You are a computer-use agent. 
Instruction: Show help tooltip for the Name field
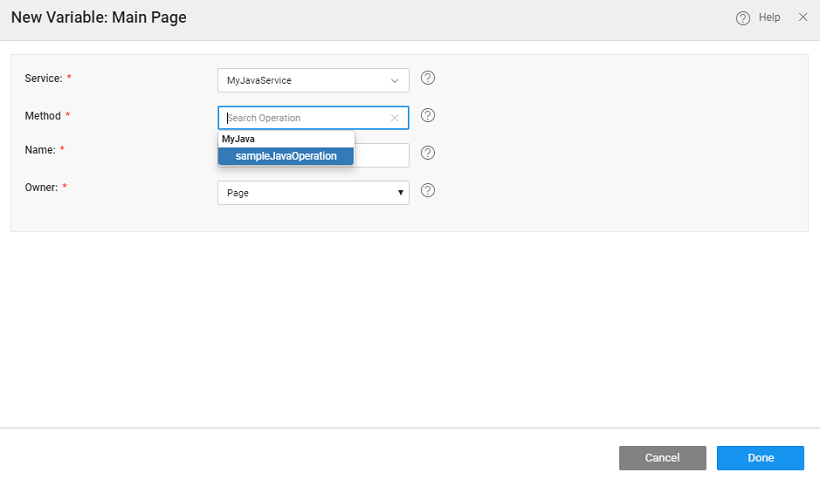[428, 153]
